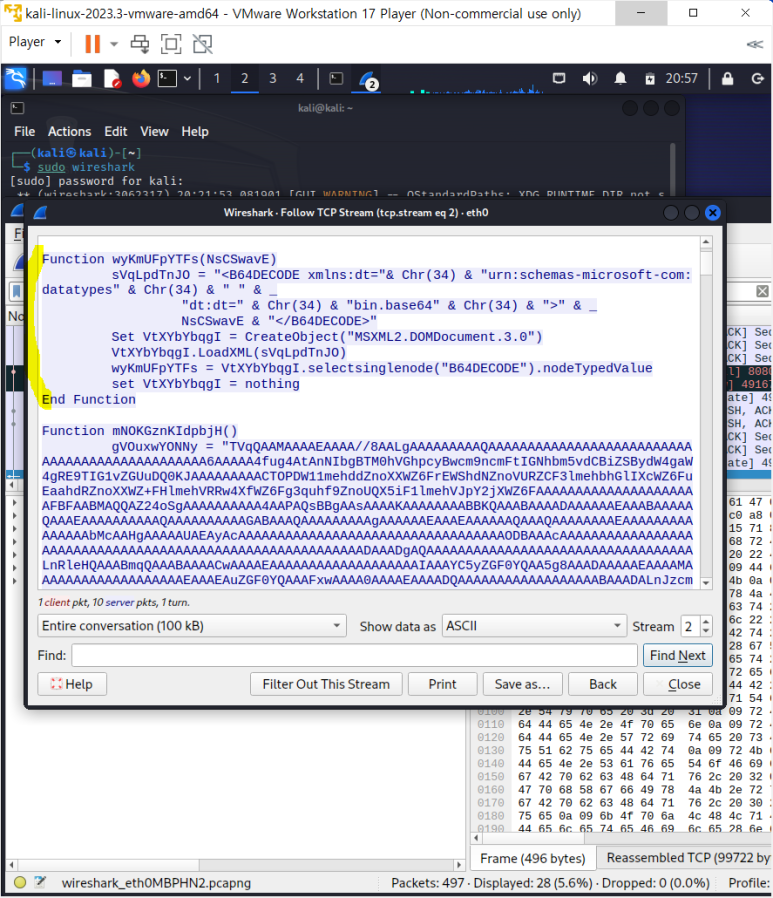Click the volume speaker icon in the panel
The image size is (773, 898).
click(x=589, y=78)
